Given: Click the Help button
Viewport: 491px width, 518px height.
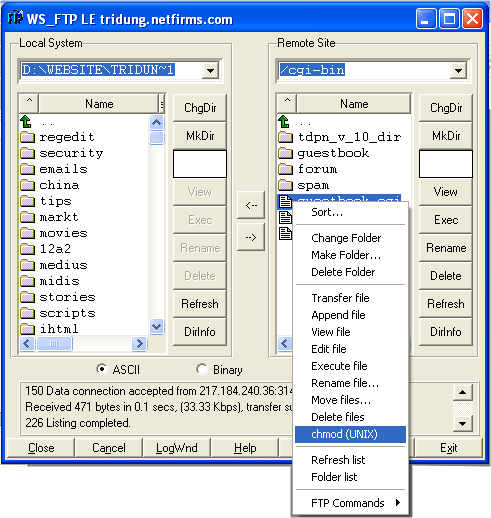Looking at the screenshot, I should (x=245, y=448).
